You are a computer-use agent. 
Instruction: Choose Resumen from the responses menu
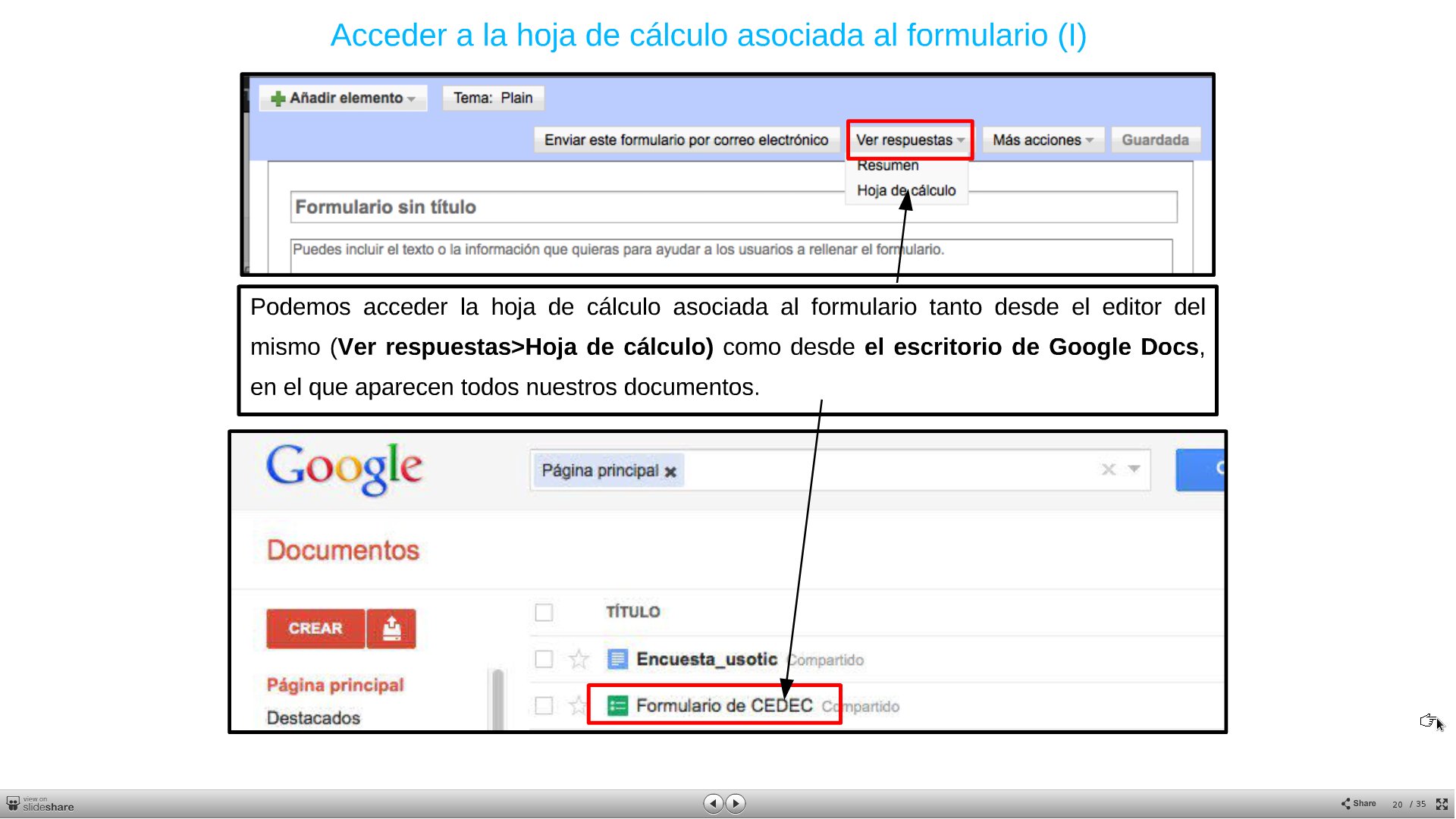(x=888, y=166)
